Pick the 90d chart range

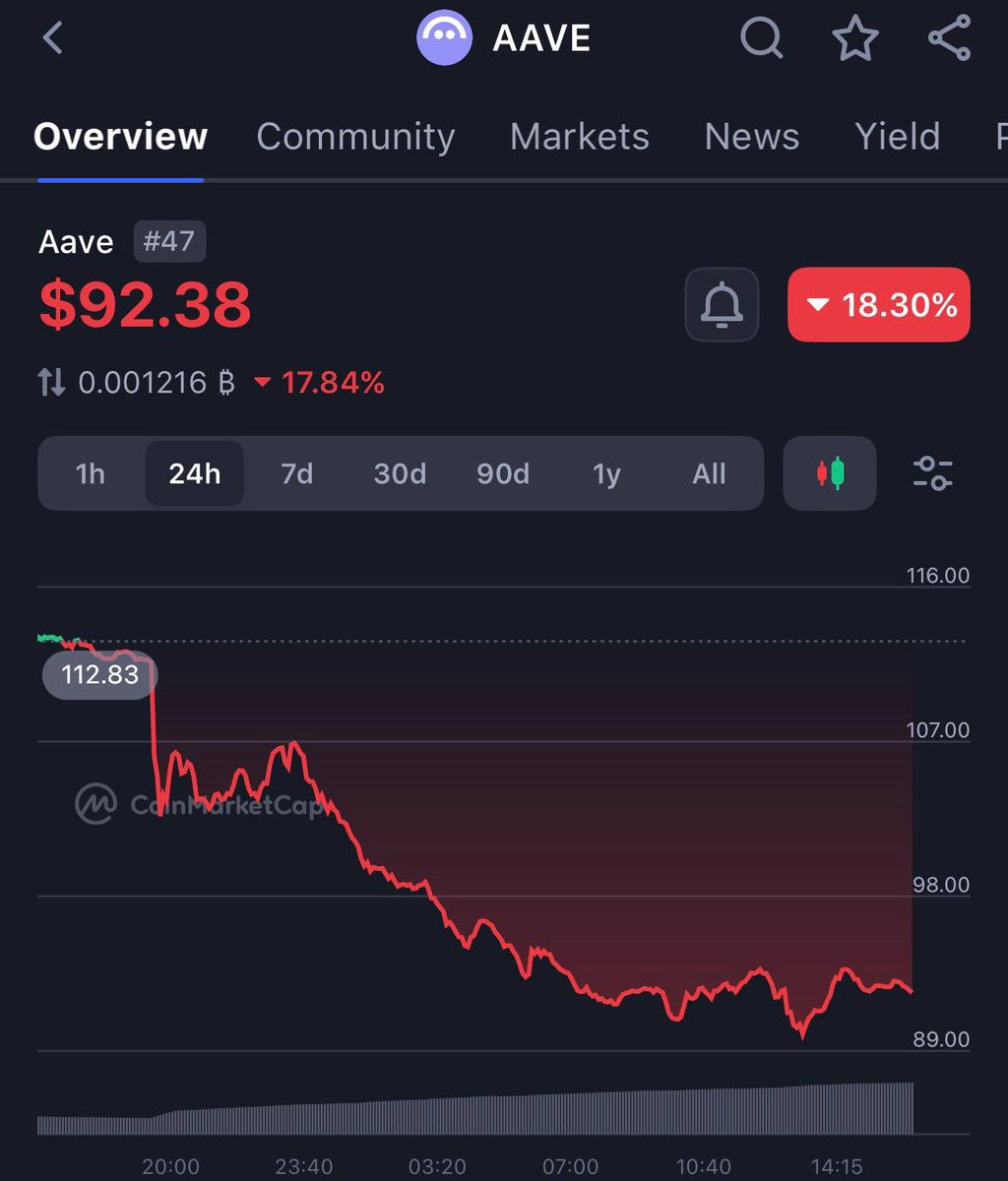click(x=503, y=474)
